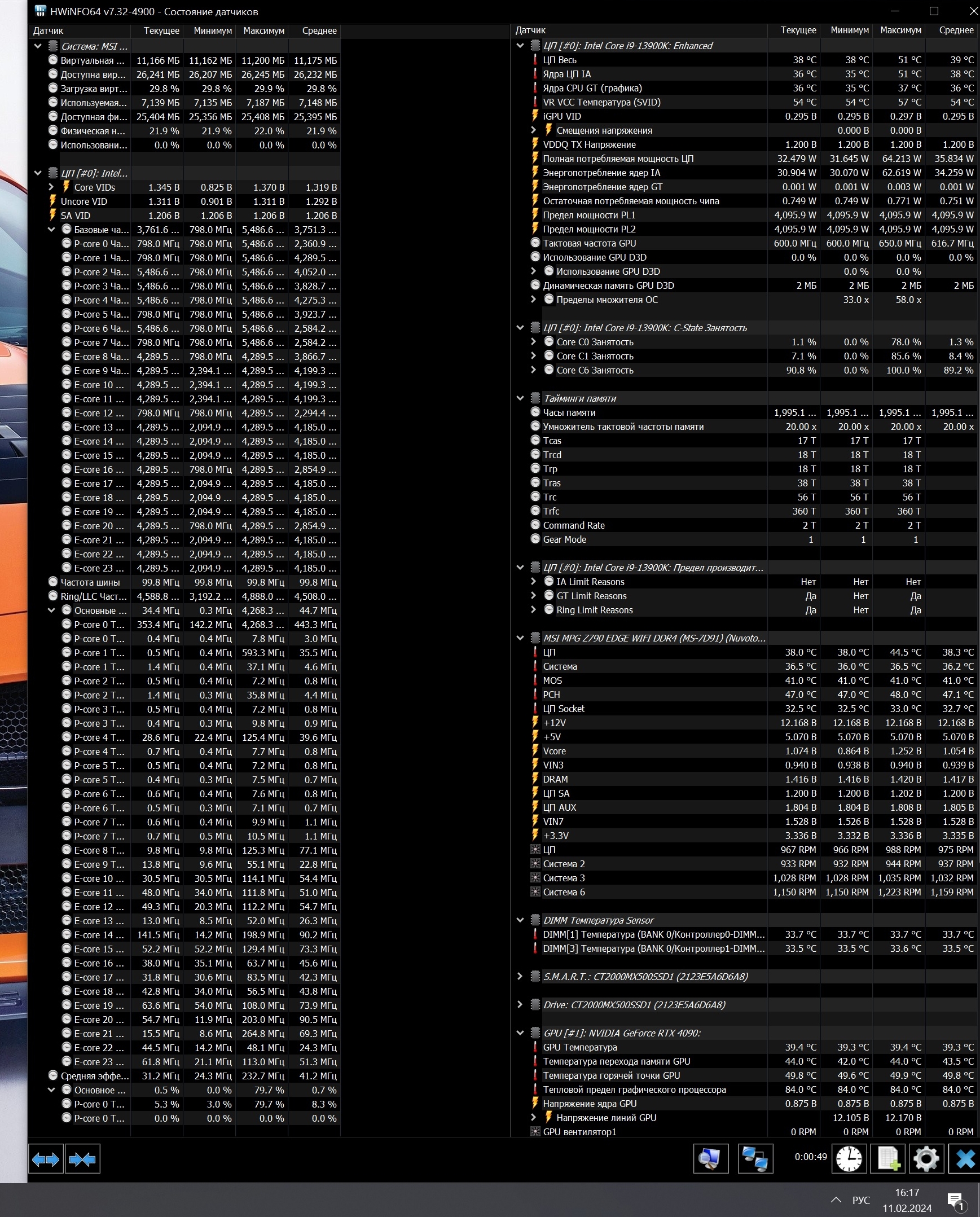The image size is (980, 1217).
Task: Click the HWiNFO64 app icon in title bar
Action: pos(40,11)
